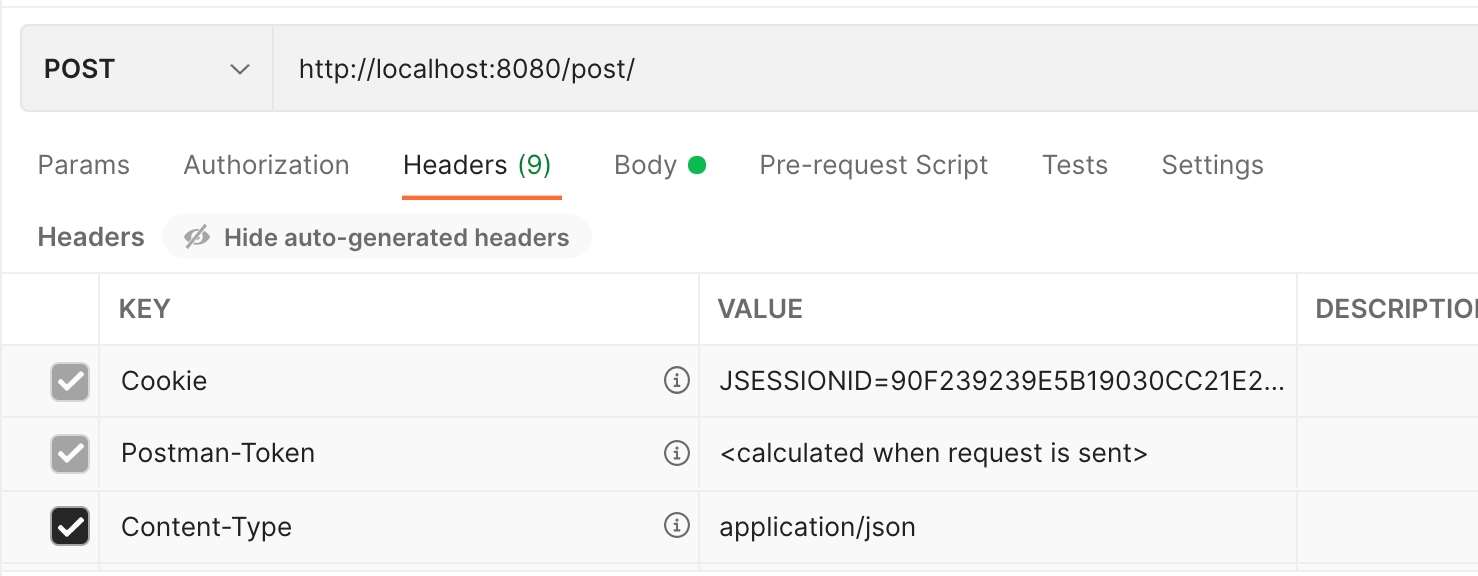1478x576 pixels.
Task: Select the Headers (9) tab
Action: 477,165
